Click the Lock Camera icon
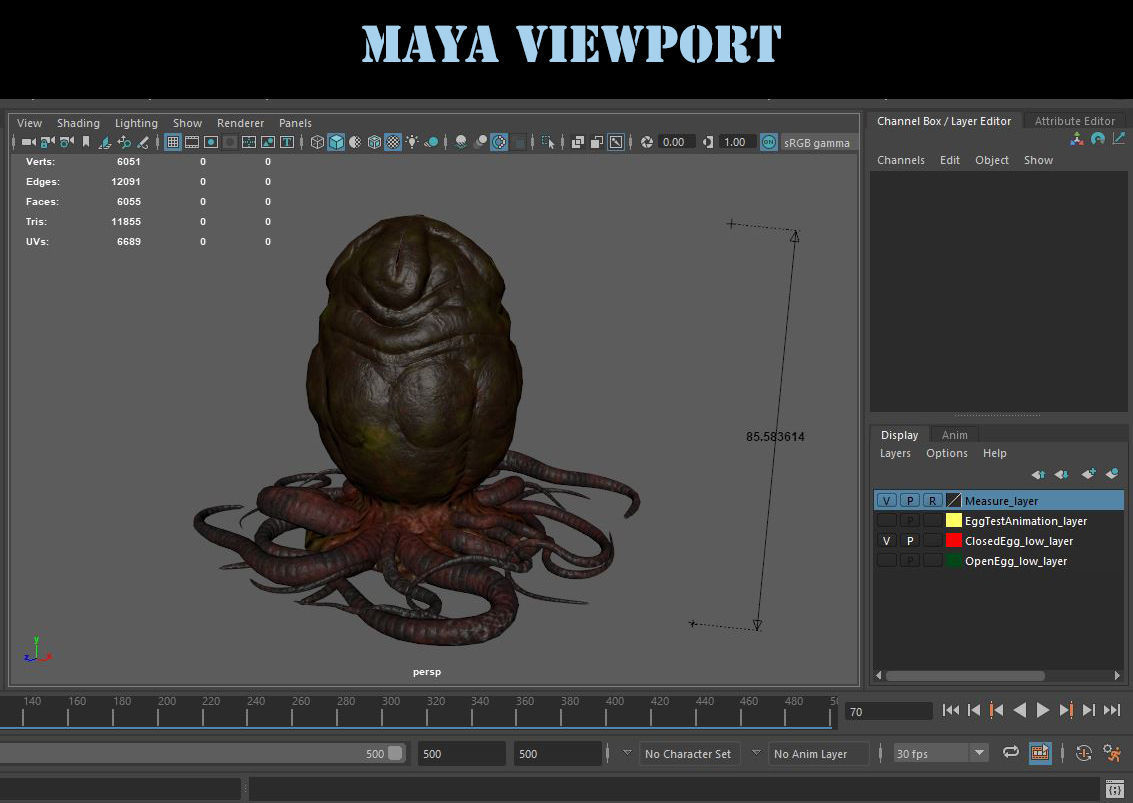The width and height of the screenshot is (1133, 803). (x=48, y=142)
